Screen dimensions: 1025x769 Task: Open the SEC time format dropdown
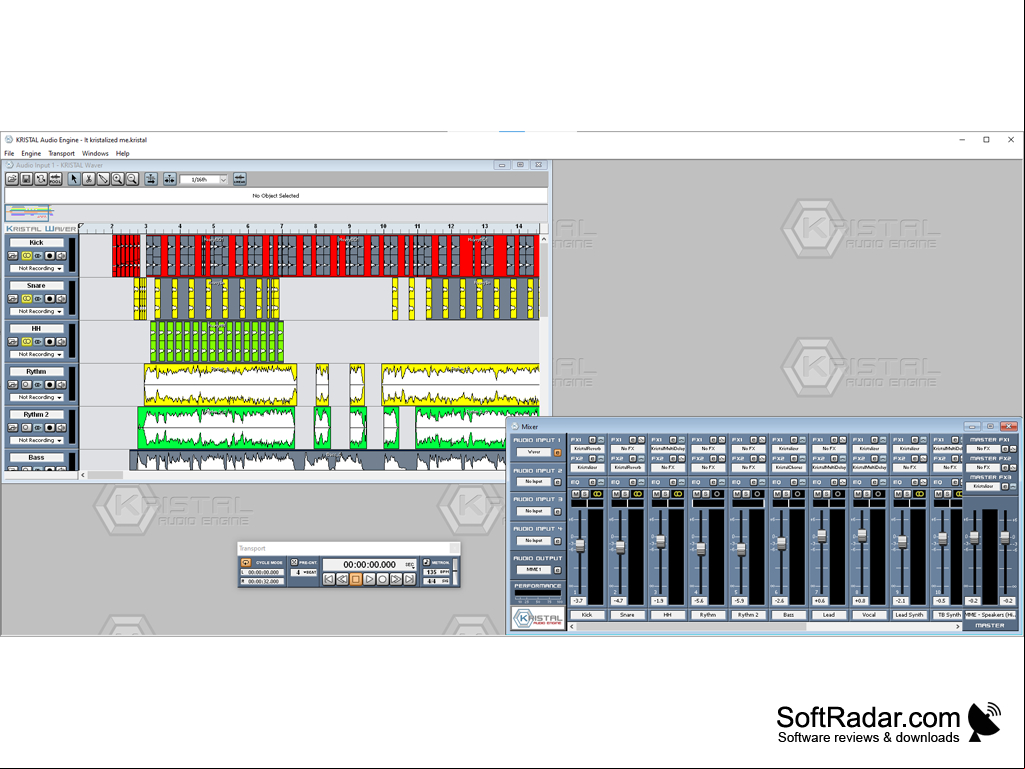pyautogui.click(x=410, y=564)
